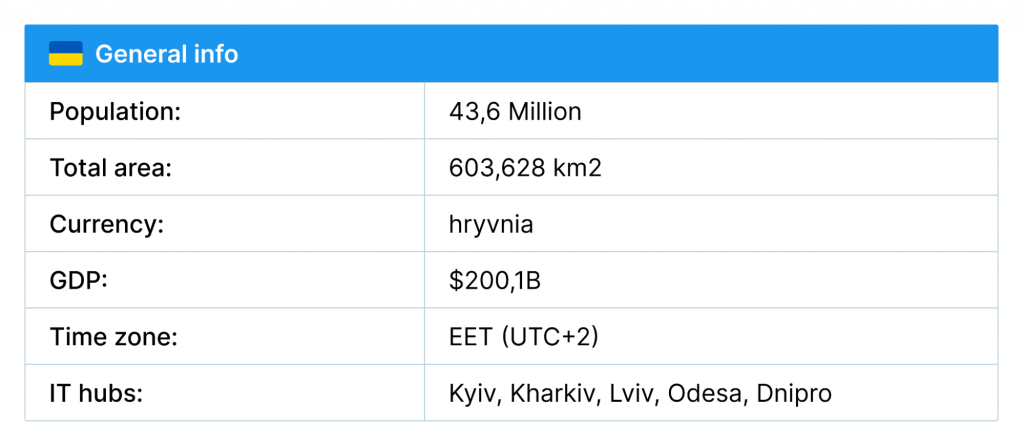Select the Population label cell
Image resolution: width=1024 pixels, height=446 pixels.
click(225, 111)
